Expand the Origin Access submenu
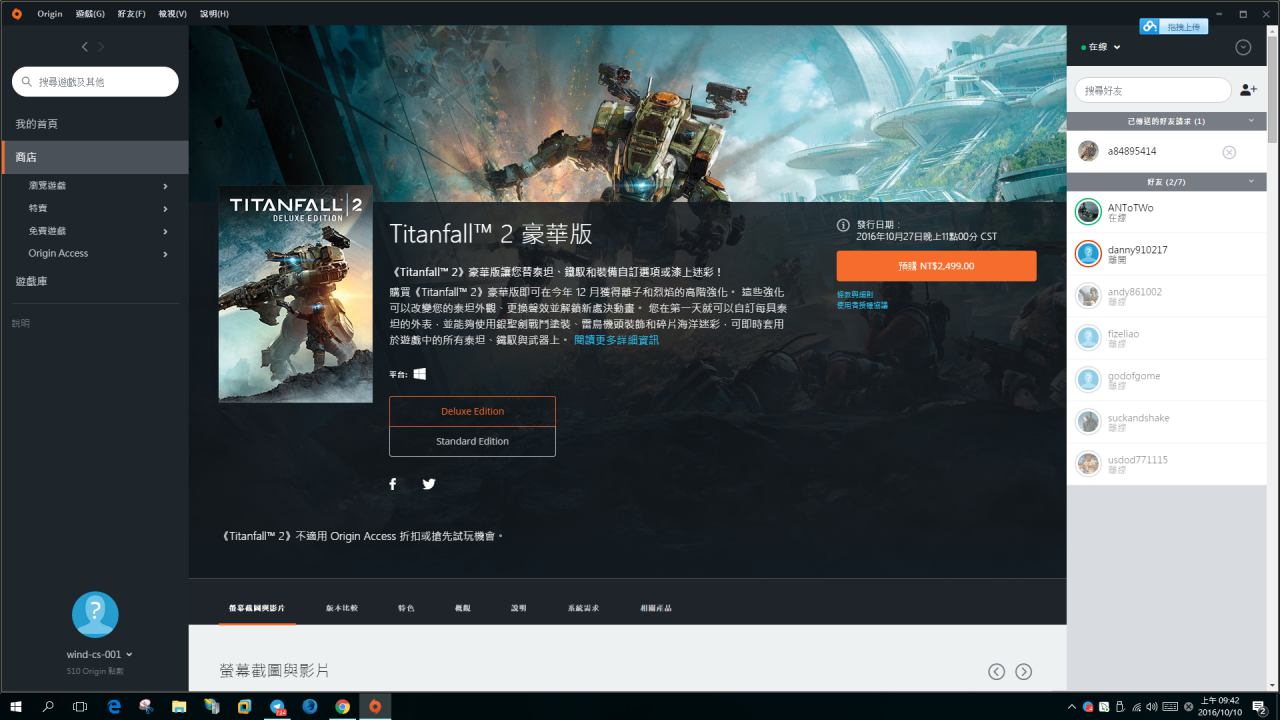This screenshot has width=1280, height=720. [x=165, y=254]
